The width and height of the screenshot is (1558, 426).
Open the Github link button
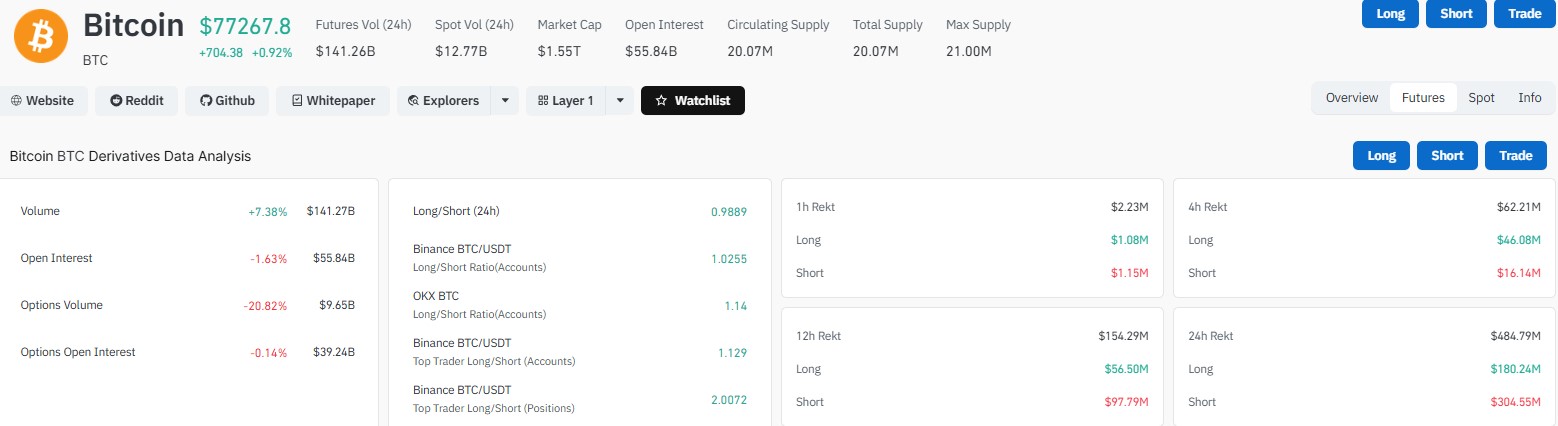coord(227,101)
